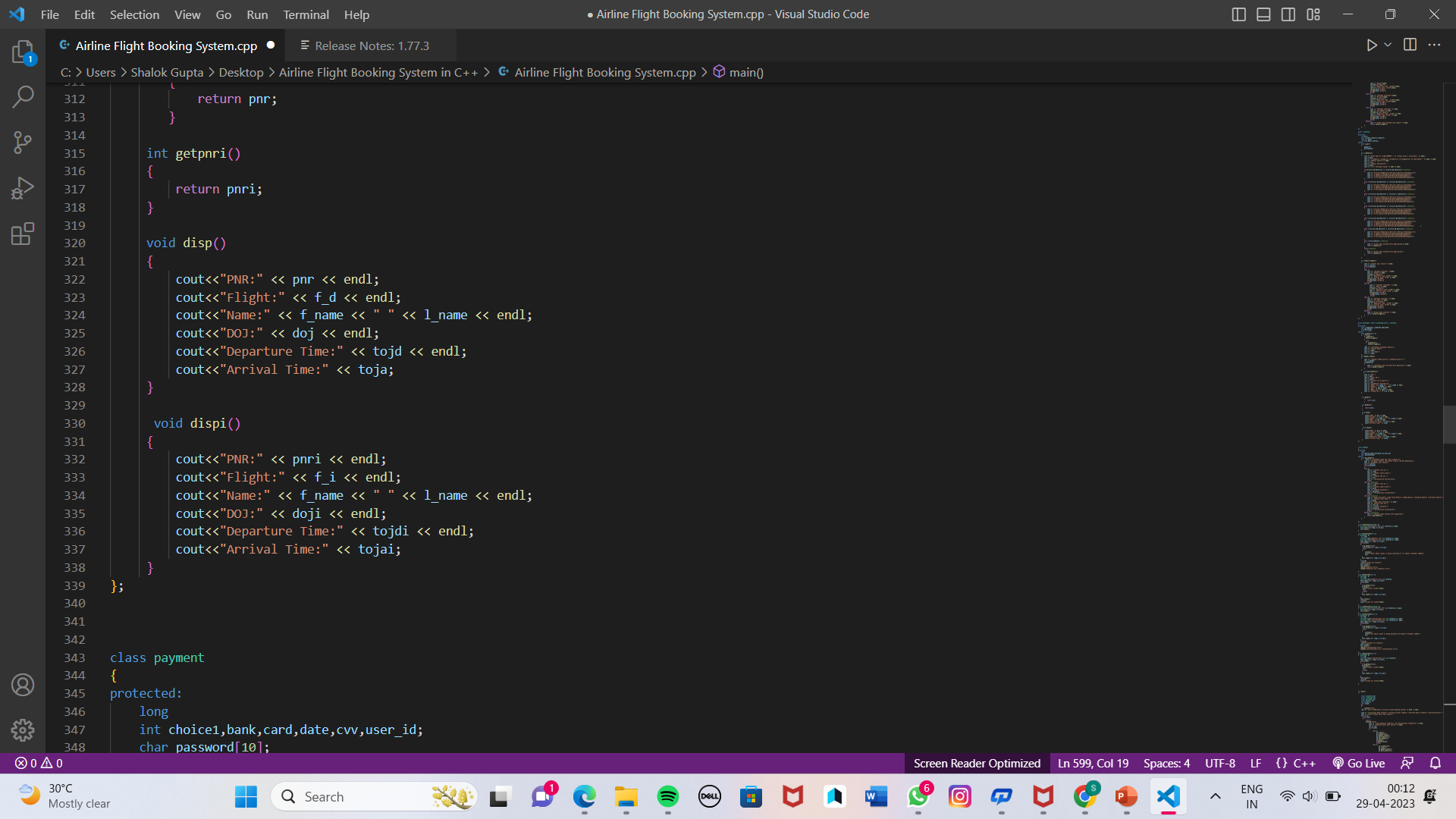Click the Ln 599, Col 19 indicator
Viewport: 1456px width, 819px height.
click(1093, 763)
